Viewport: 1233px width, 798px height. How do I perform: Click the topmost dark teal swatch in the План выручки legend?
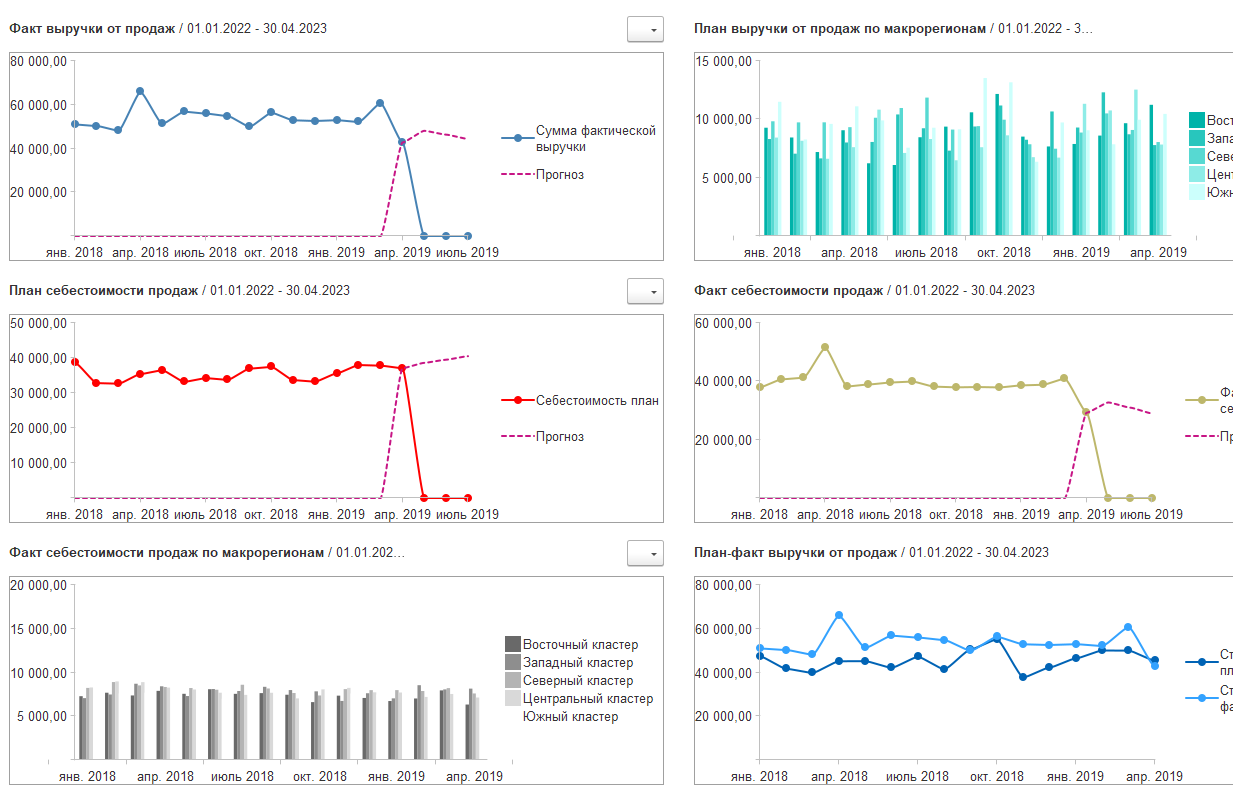[x=1197, y=120]
